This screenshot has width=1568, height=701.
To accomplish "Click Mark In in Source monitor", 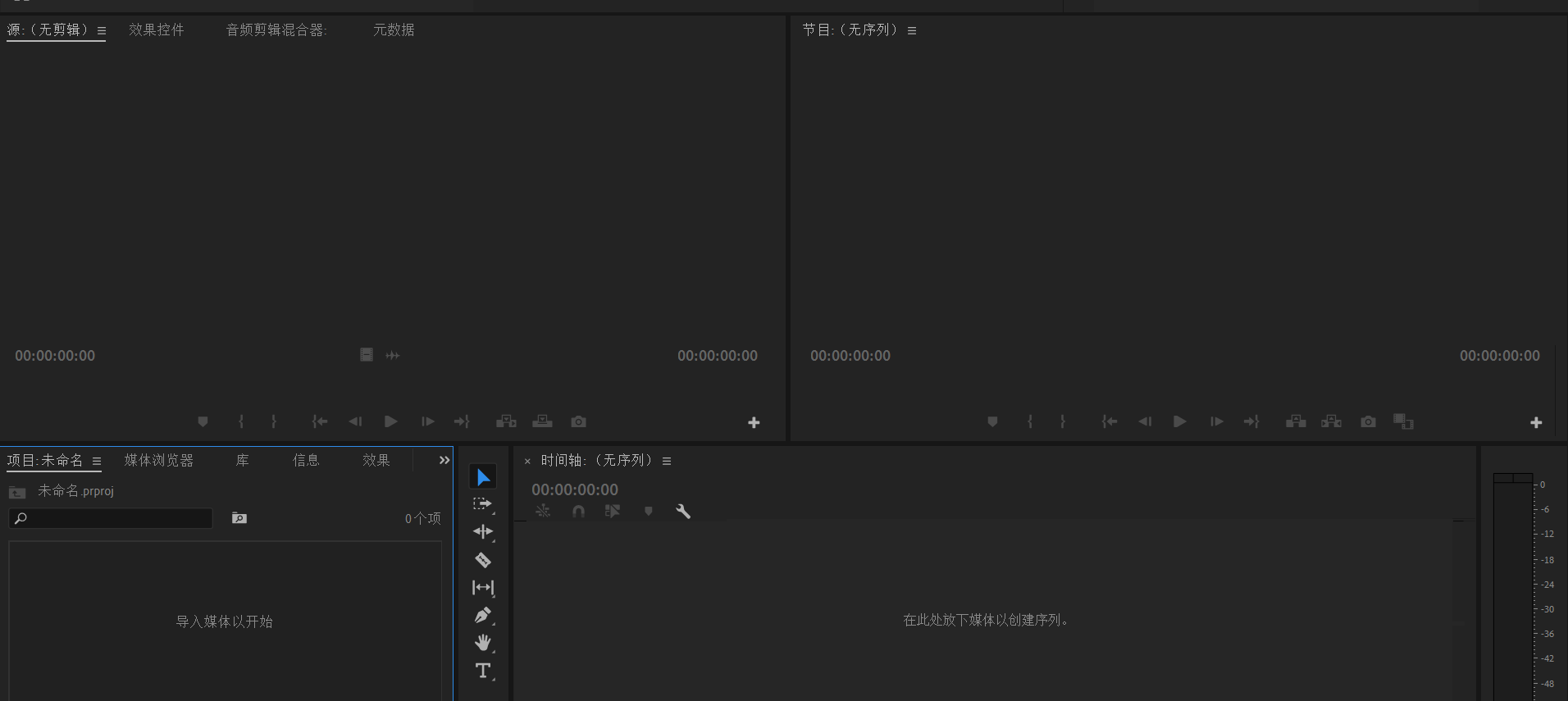I will (x=241, y=421).
